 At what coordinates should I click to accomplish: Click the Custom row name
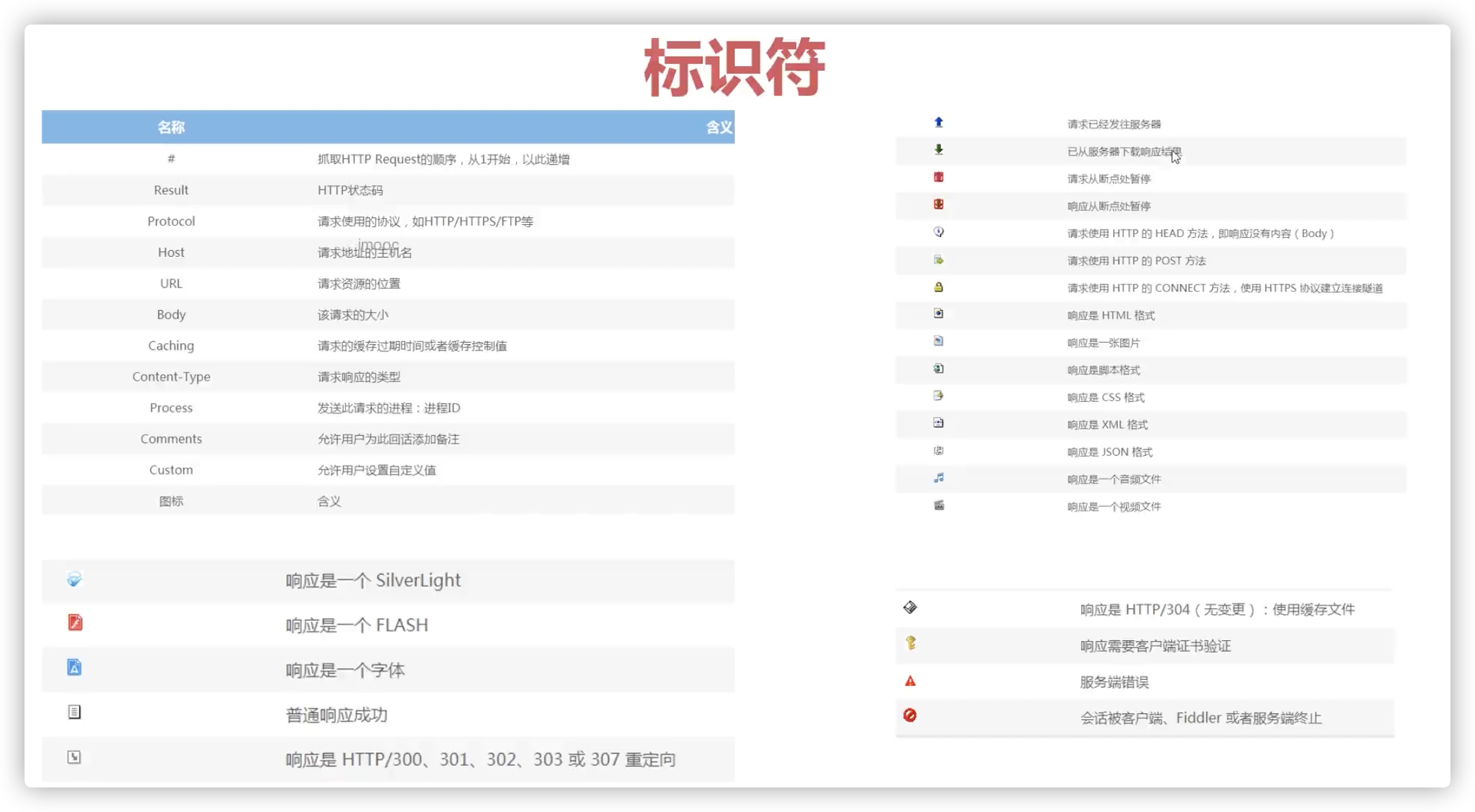[x=171, y=470]
